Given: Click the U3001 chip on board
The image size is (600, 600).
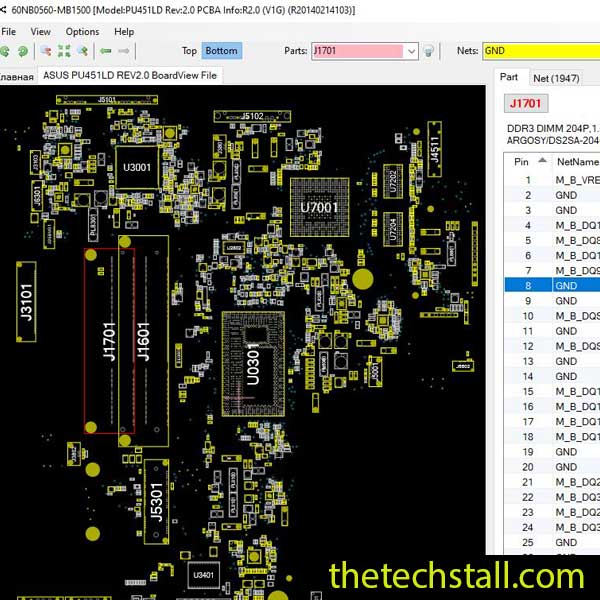Looking at the screenshot, I should (137, 167).
